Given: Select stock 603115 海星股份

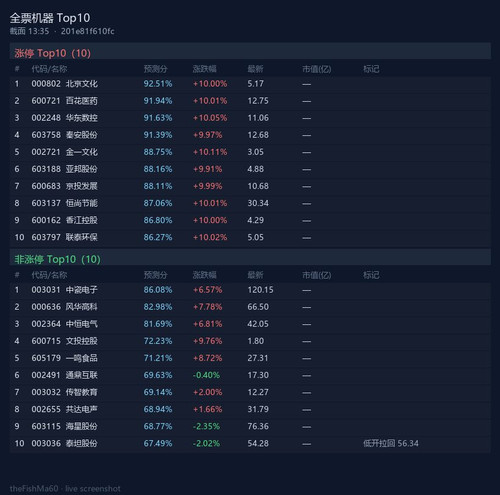Looking at the screenshot, I should [x=64, y=426].
